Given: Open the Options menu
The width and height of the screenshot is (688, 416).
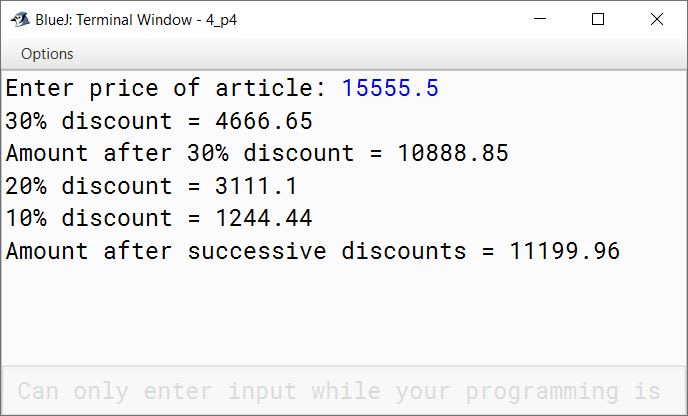Looking at the screenshot, I should [47, 54].
